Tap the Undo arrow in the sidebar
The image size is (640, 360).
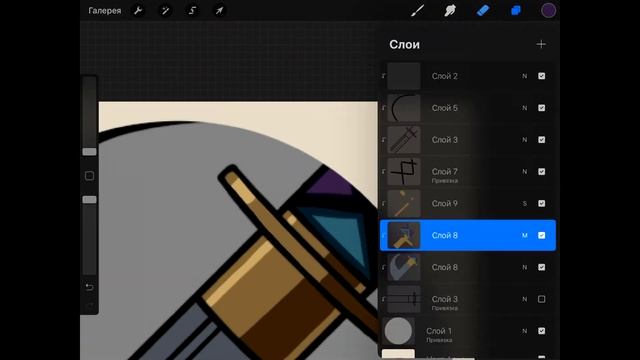tap(89, 287)
